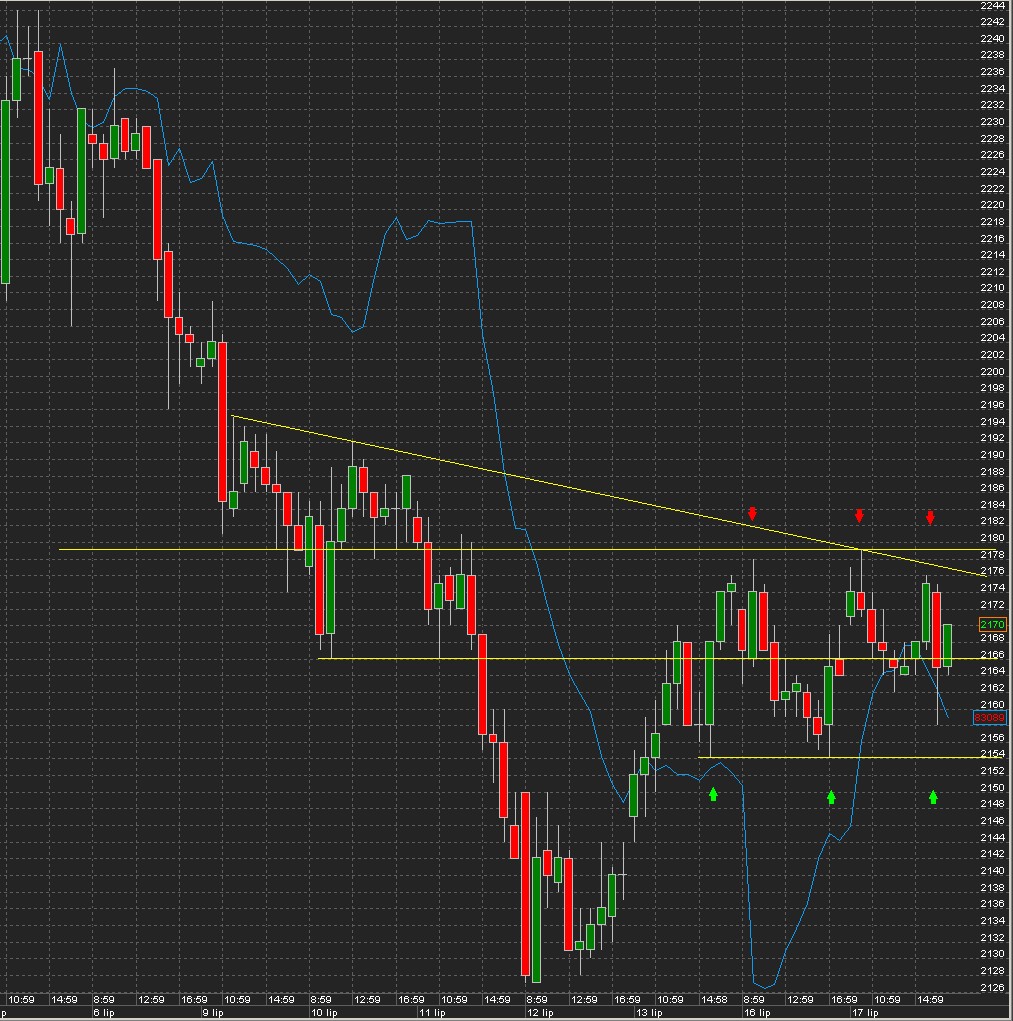Click the 12 lip date label
Image resolution: width=1013 pixels, height=1021 pixels.
click(540, 1013)
